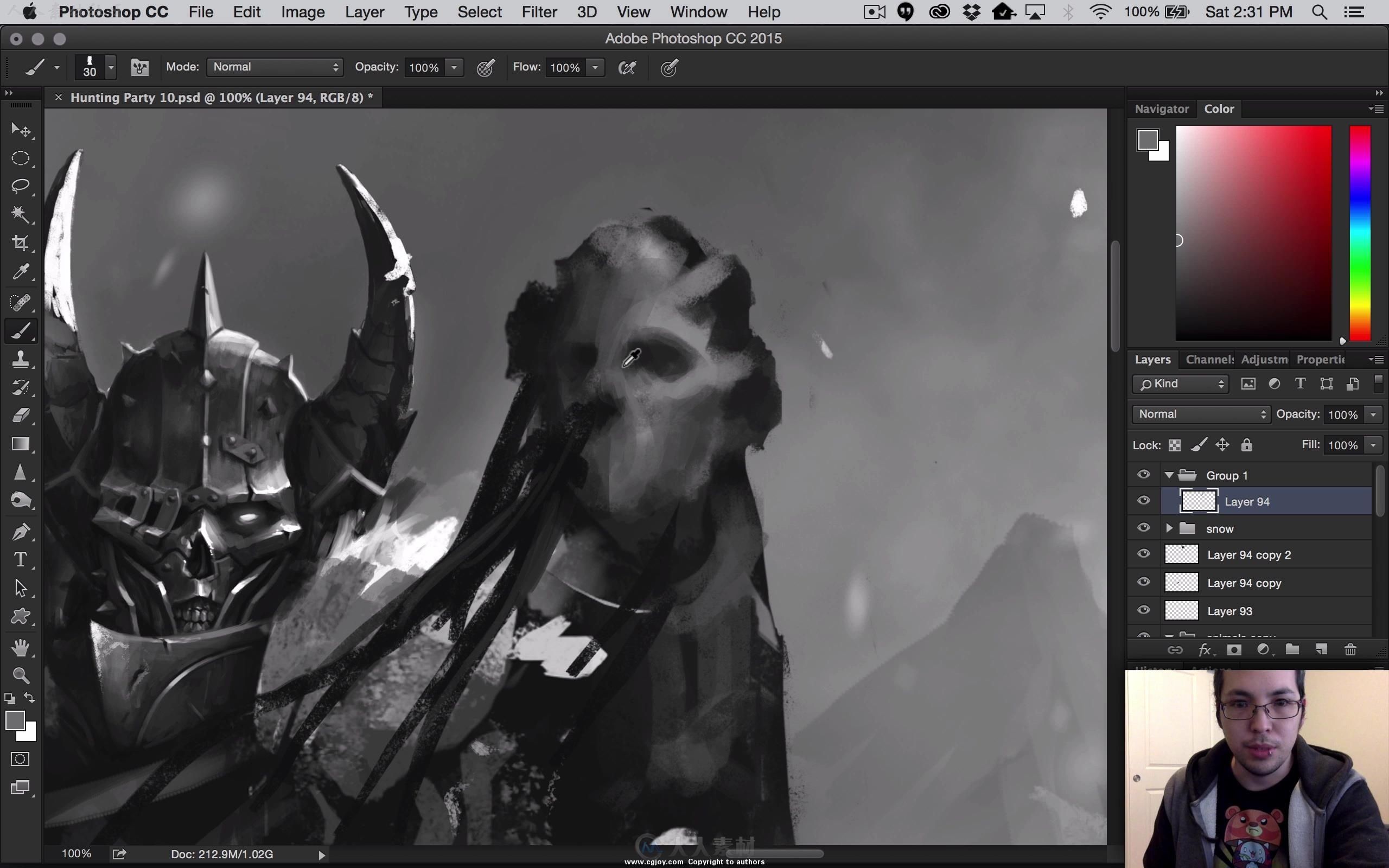
Task: Select the Sharpen tool
Action: 21,473
